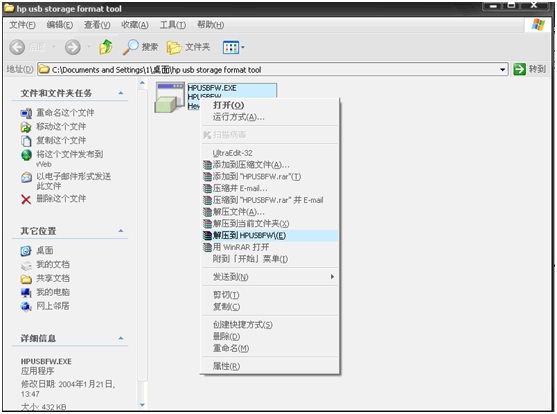
Task: Click the Windows flag logo in menu bar
Action: click(x=538, y=25)
